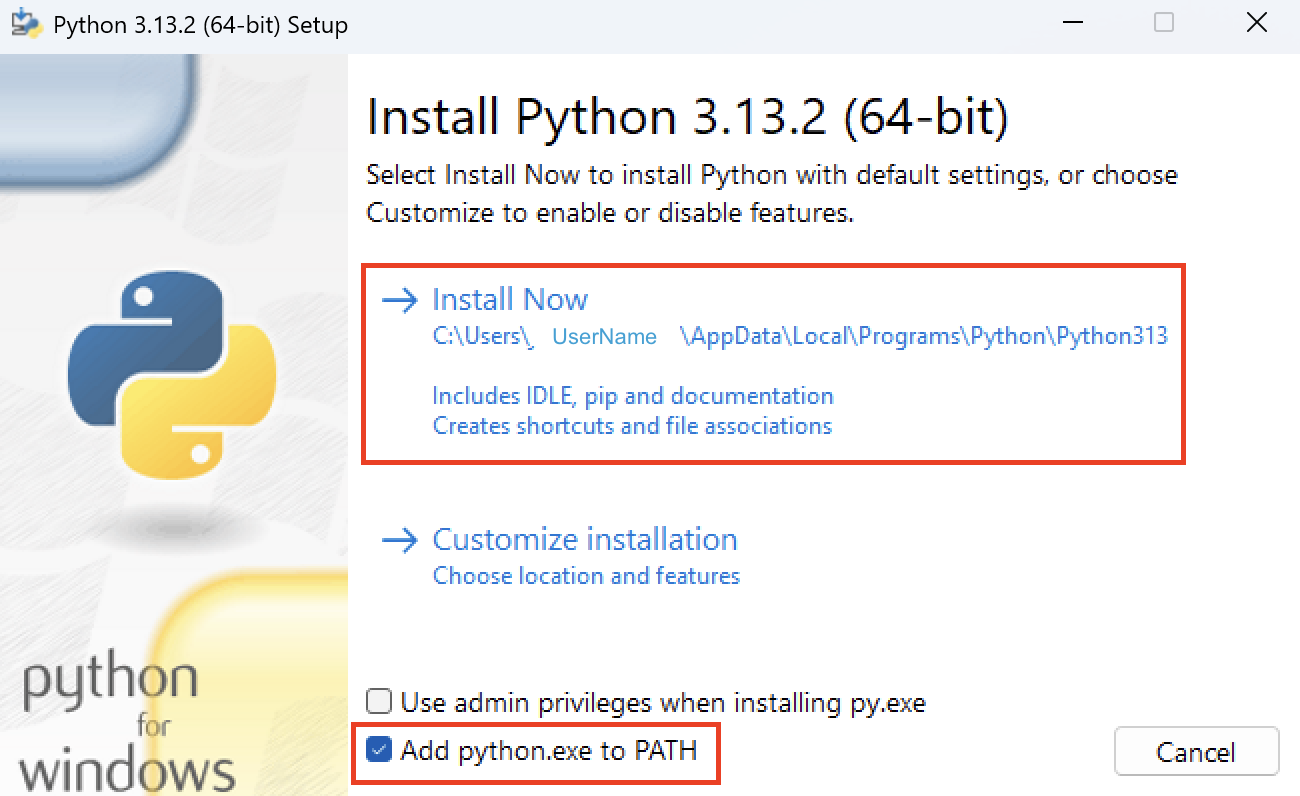The width and height of the screenshot is (1300, 796).
Task: Click the window title 'Python 3.13.2 (64-bit) Setup'
Action: [x=200, y=25]
